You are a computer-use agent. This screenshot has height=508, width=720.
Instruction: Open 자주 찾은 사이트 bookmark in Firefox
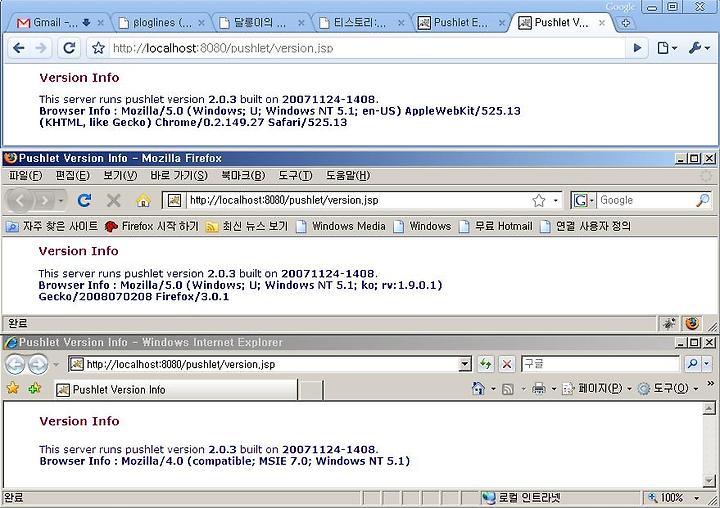(51, 226)
